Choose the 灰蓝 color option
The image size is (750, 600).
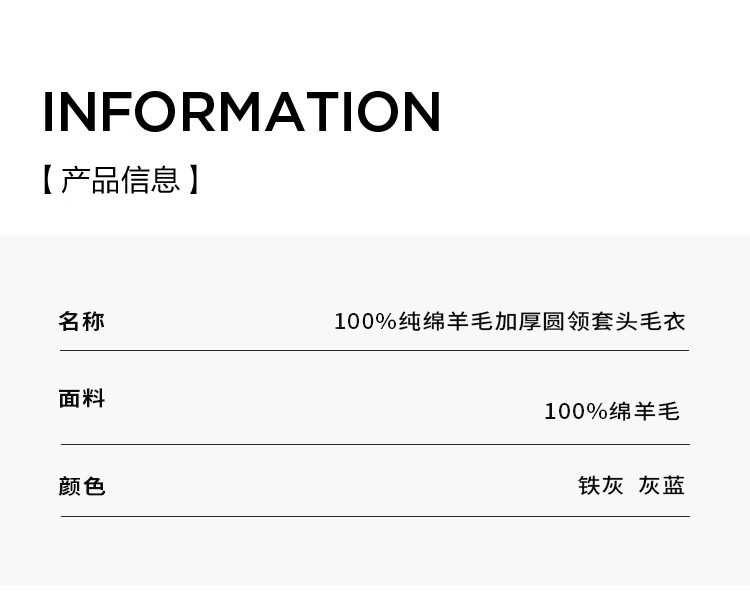coord(662,486)
